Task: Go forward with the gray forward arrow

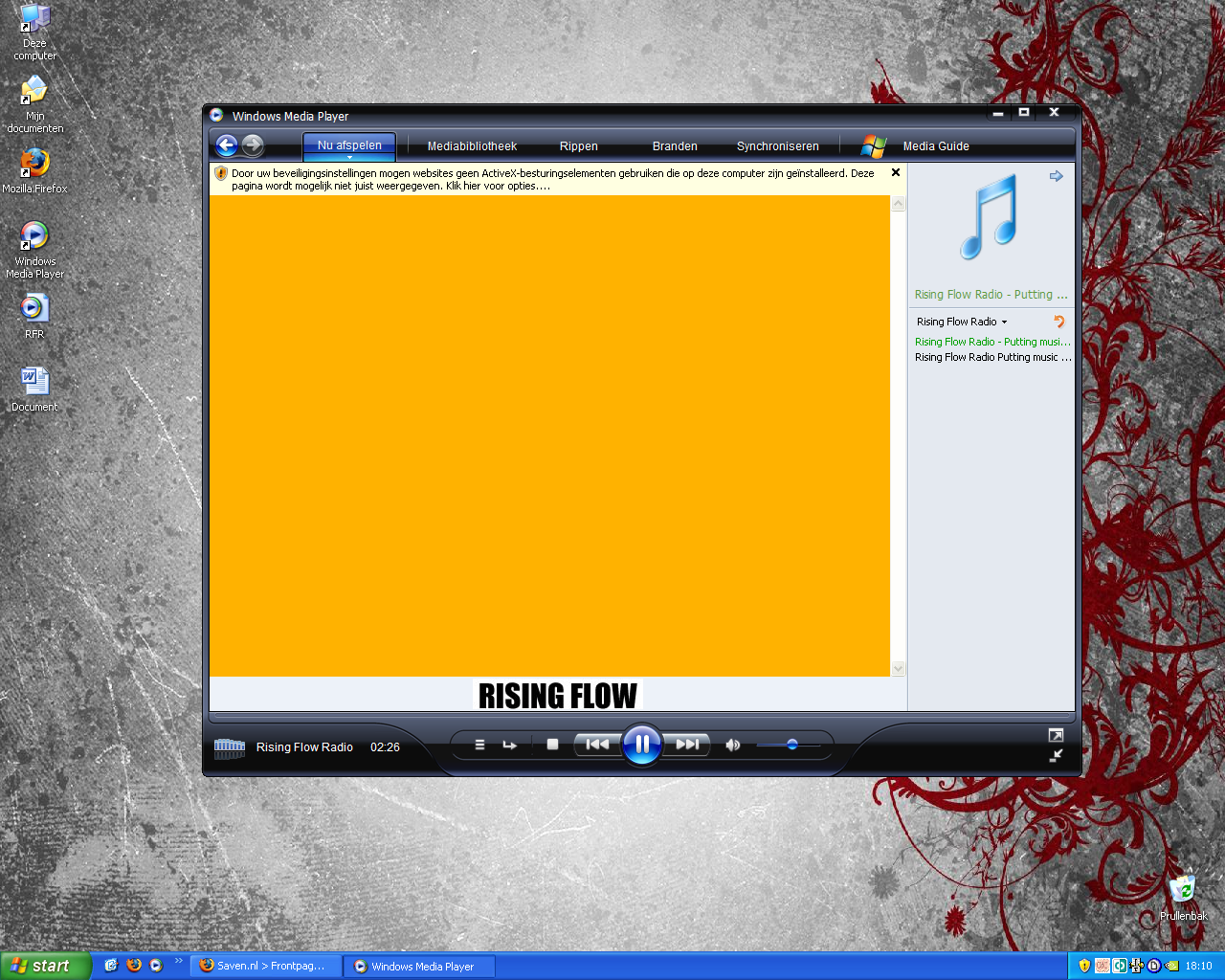Action: (x=253, y=145)
